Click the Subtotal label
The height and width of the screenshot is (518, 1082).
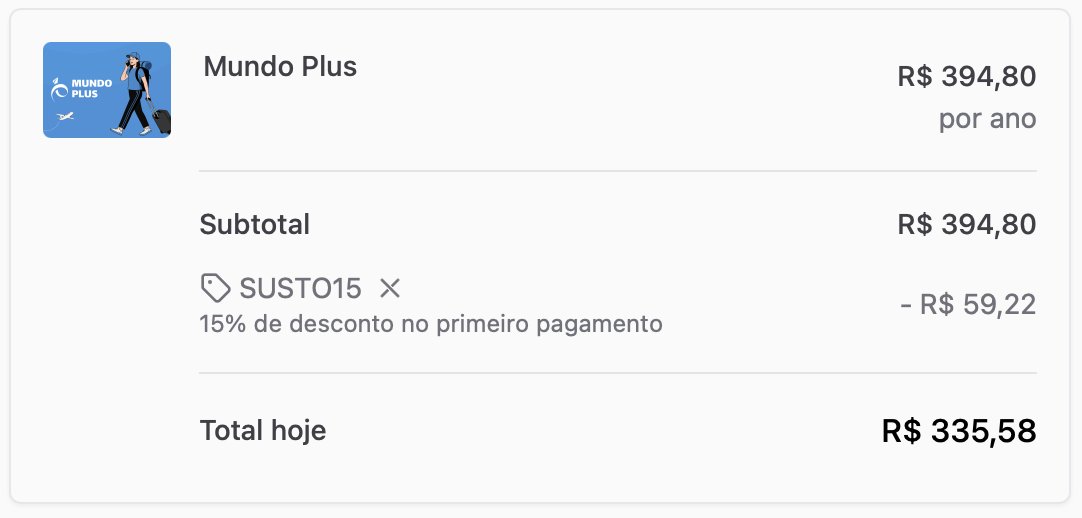(255, 224)
